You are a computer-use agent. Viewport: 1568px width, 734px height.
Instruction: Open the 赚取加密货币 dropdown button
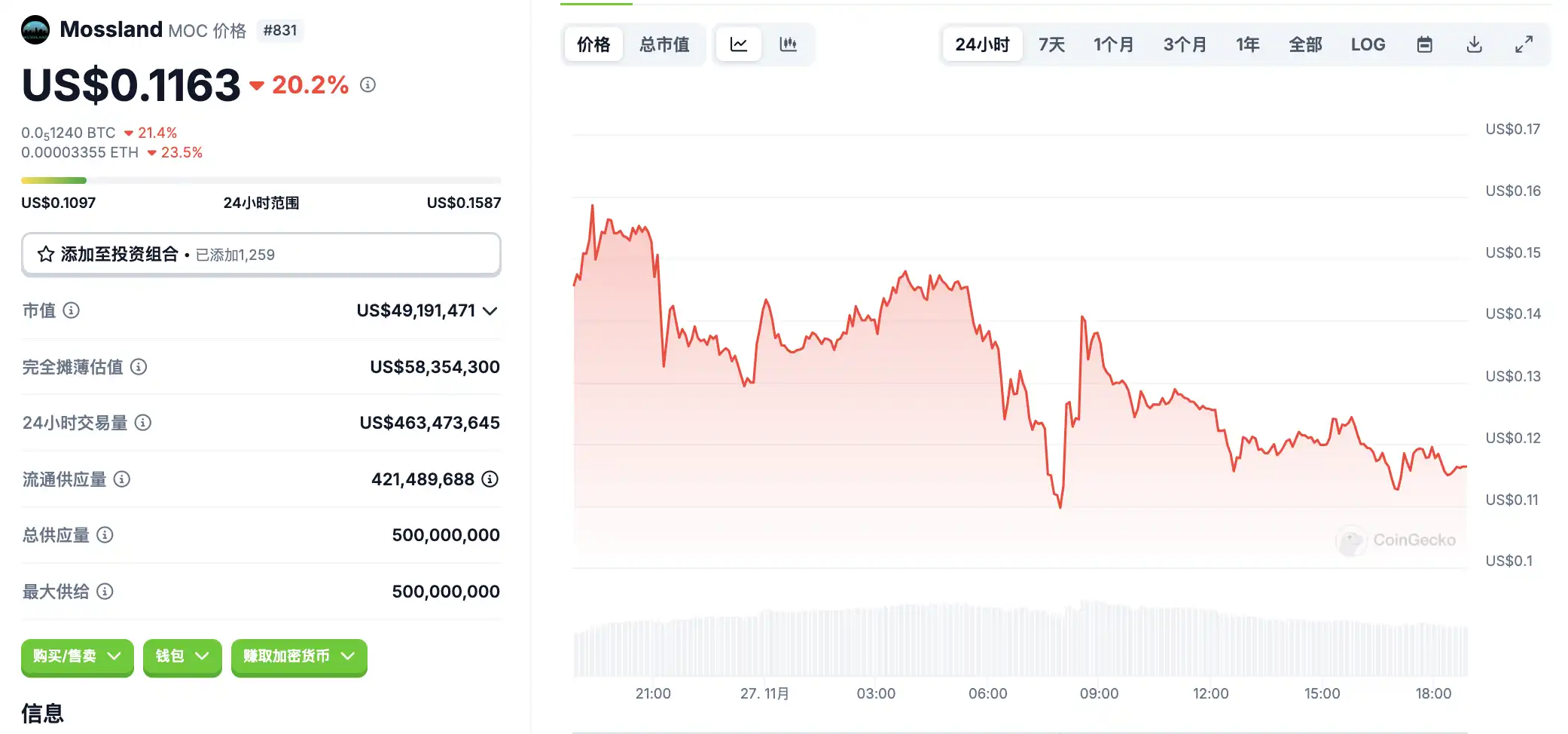[298, 656]
